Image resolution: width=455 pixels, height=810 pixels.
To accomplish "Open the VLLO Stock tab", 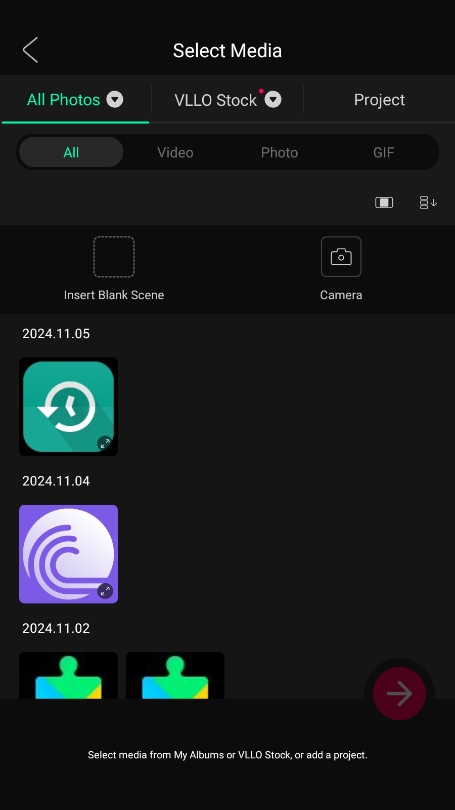I will (x=216, y=100).
